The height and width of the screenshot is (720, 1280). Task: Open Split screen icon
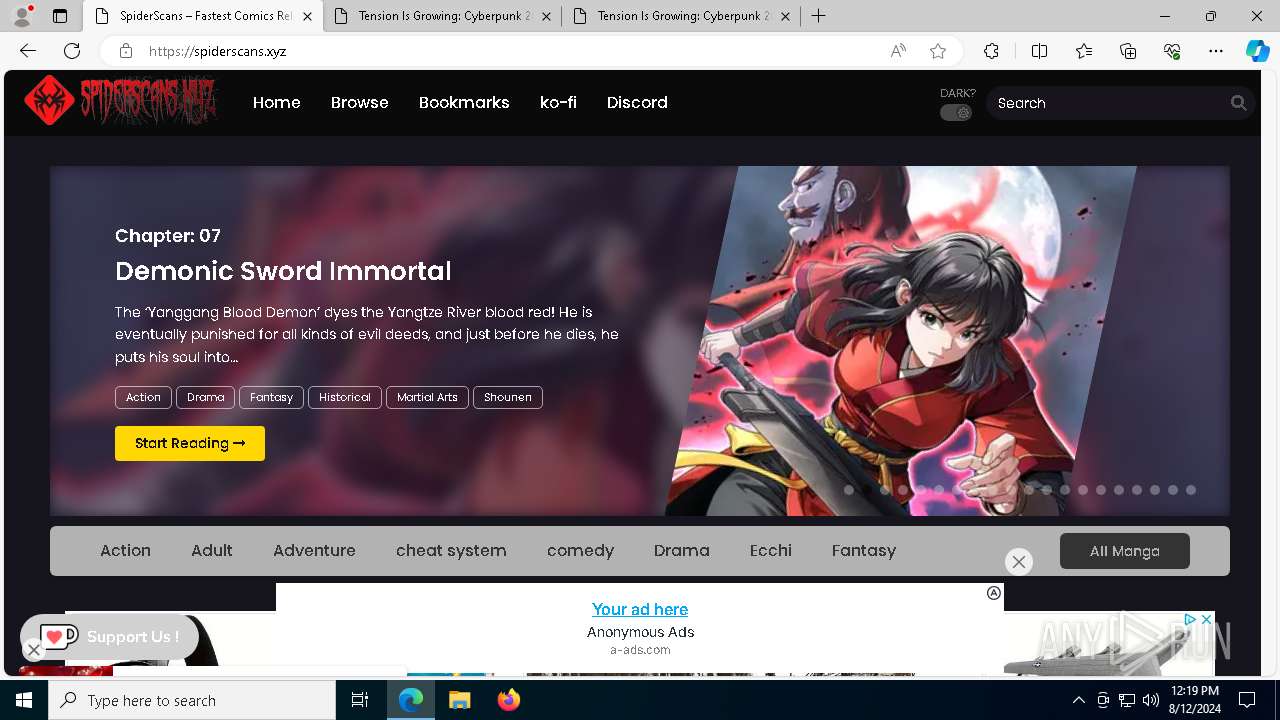click(1039, 51)
